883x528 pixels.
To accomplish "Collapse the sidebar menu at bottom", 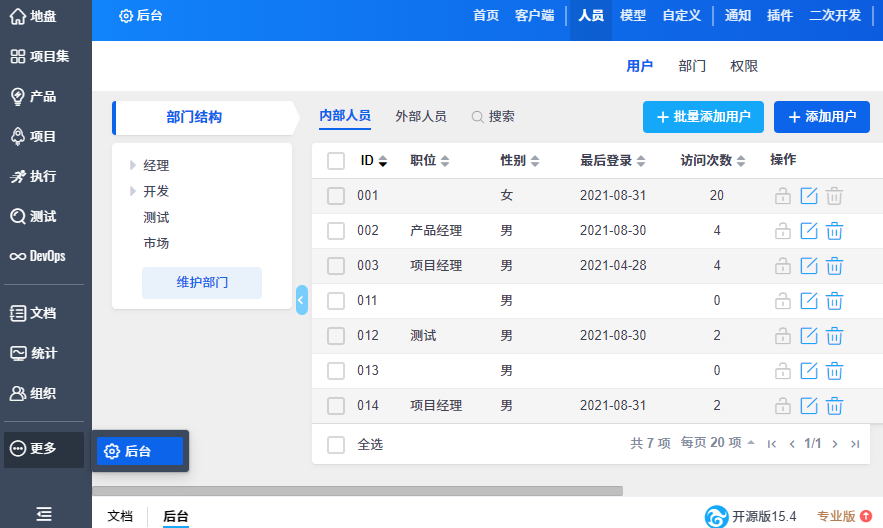I will click(x=44, y=513).
